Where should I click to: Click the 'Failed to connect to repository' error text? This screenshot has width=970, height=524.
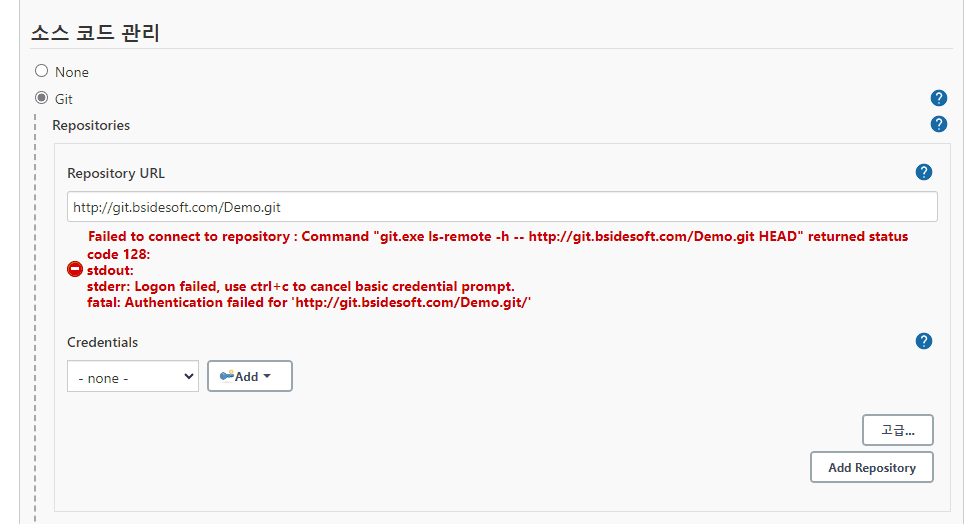coord(189,236)
